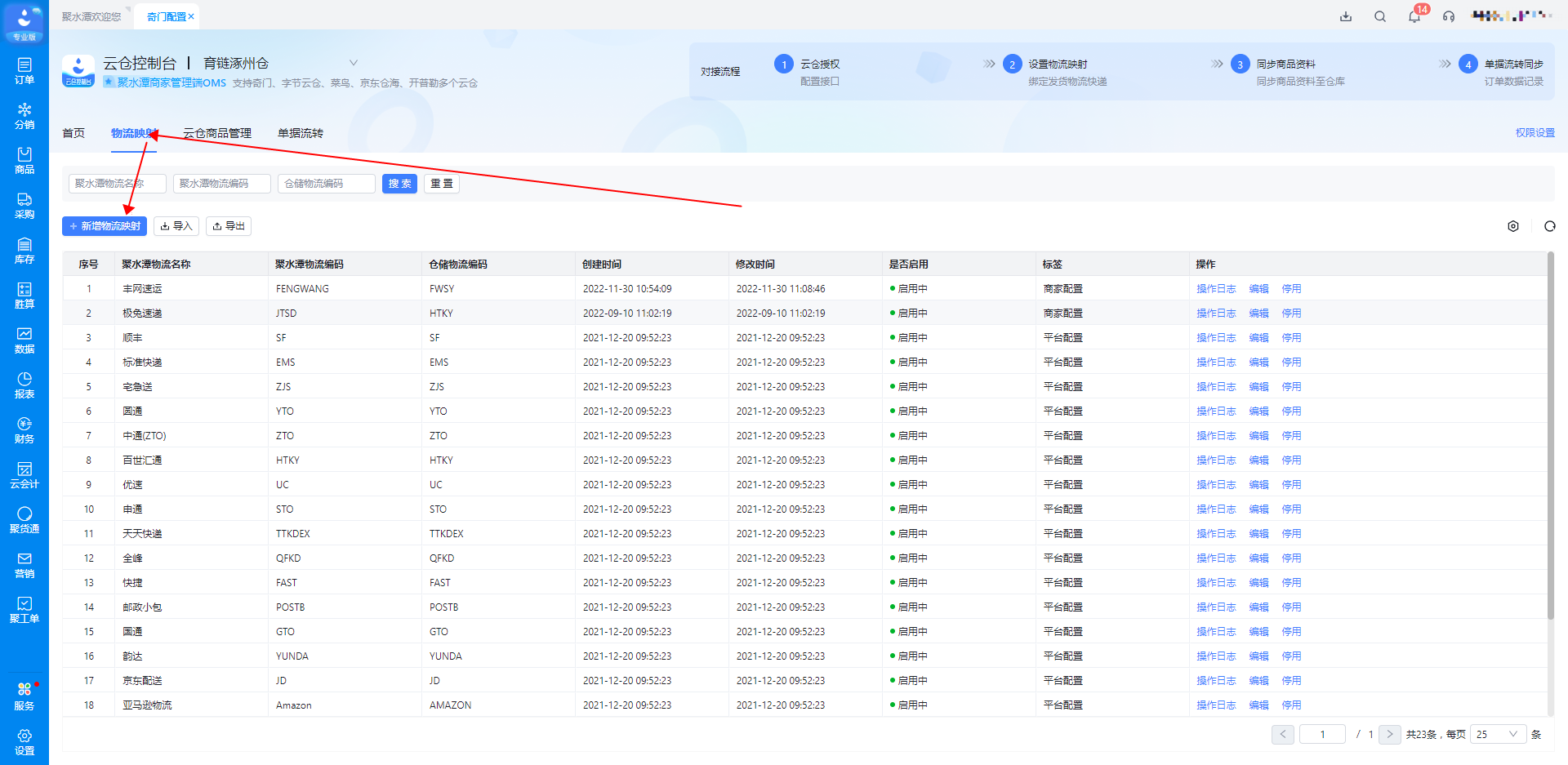1568x765 pixels.
Task: Open the 分销 distribution sidebar icon
Action: [24, 116]
